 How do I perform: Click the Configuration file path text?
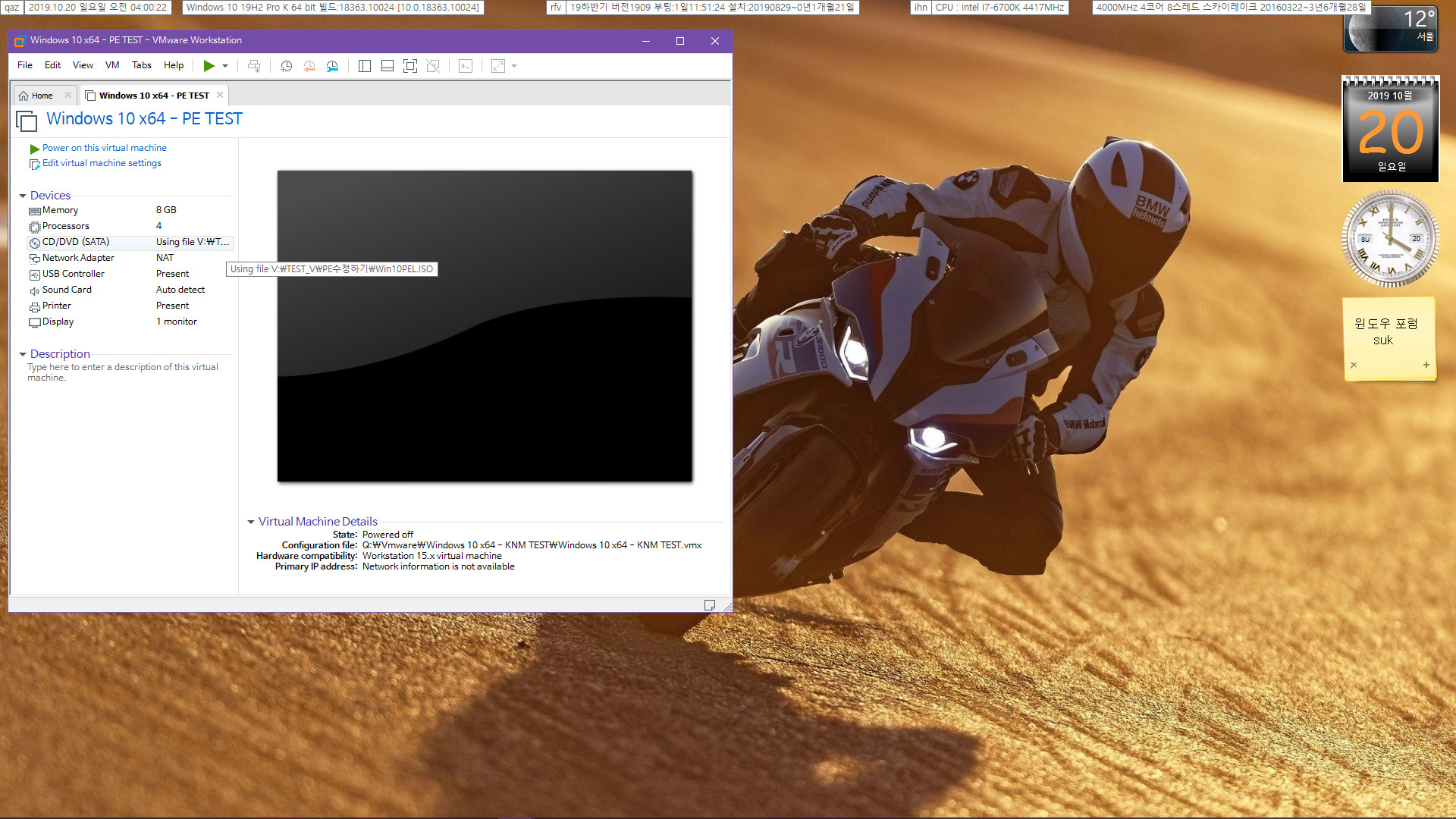click(x=532, y=545)
